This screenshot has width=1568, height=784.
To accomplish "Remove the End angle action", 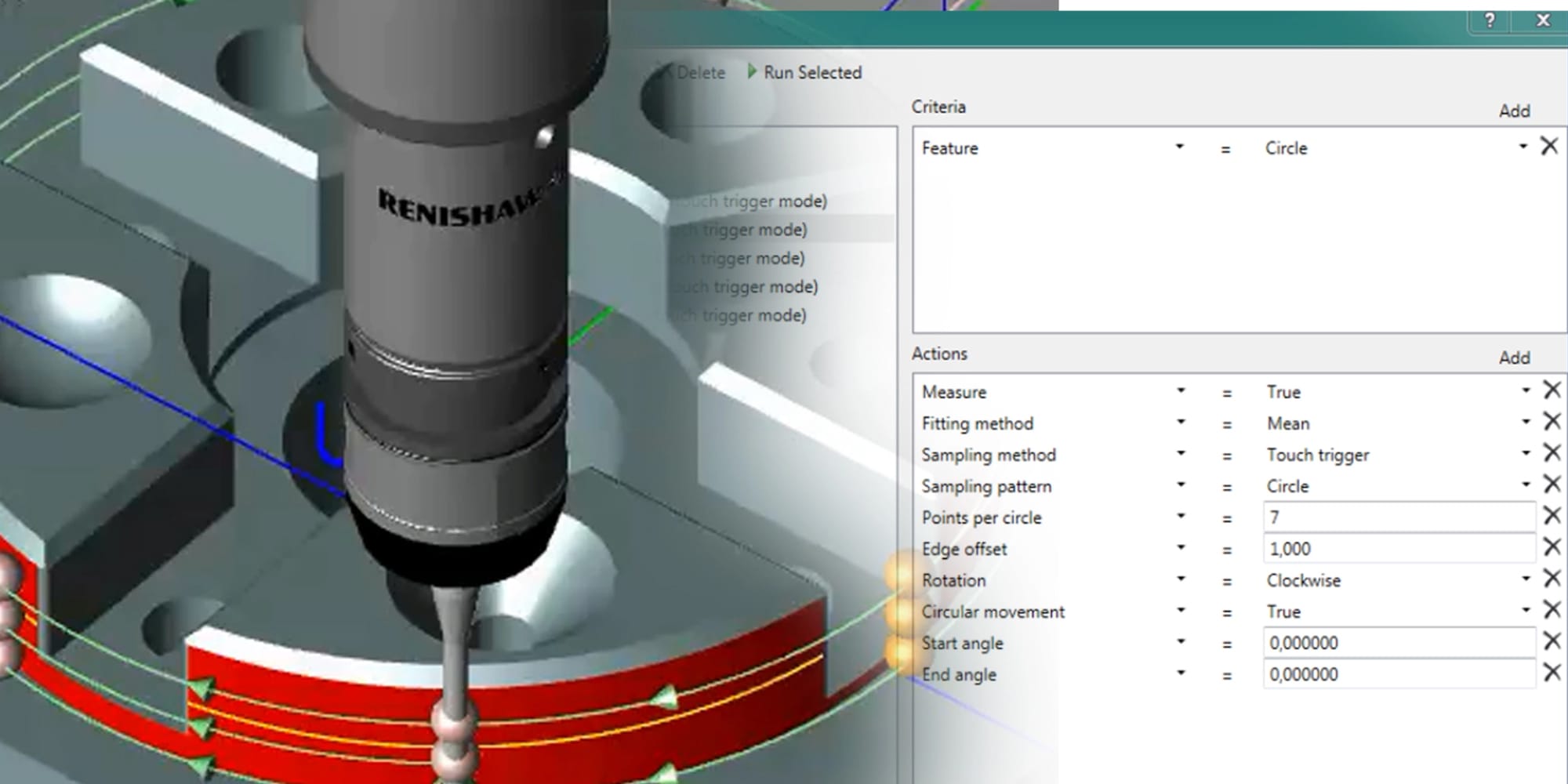I will coord(1552,673).
